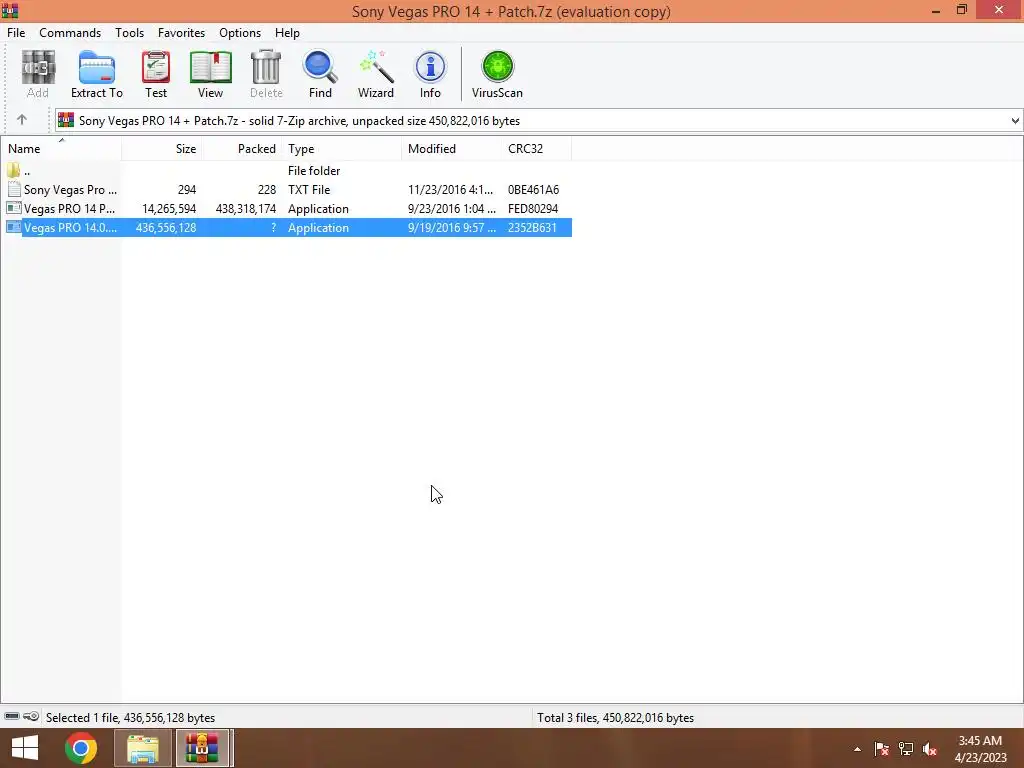Start VirusScan on the archive
Viewport: 1024px width, 768px height.
point(498,67)
